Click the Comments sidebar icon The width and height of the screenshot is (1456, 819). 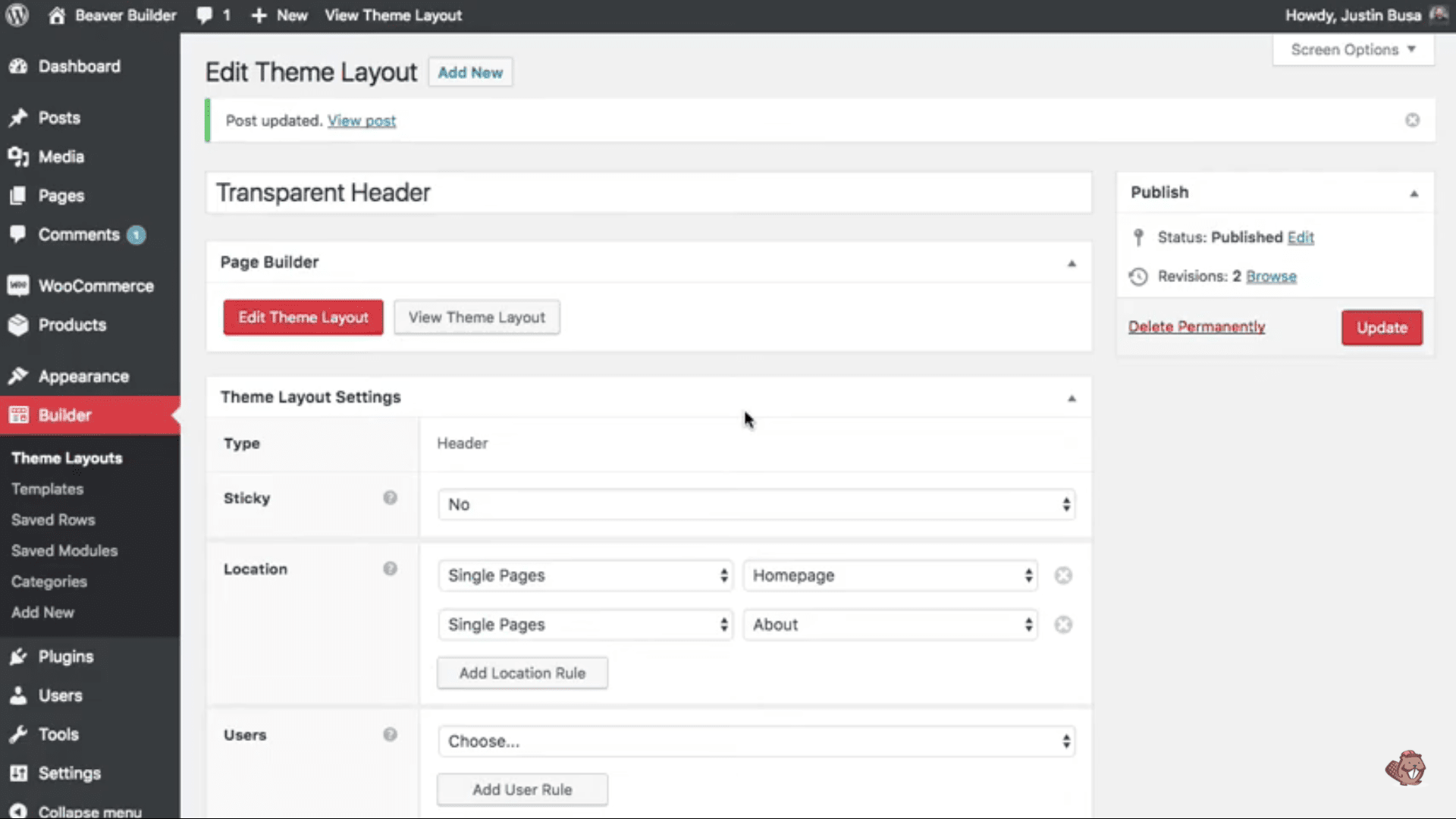18,234
